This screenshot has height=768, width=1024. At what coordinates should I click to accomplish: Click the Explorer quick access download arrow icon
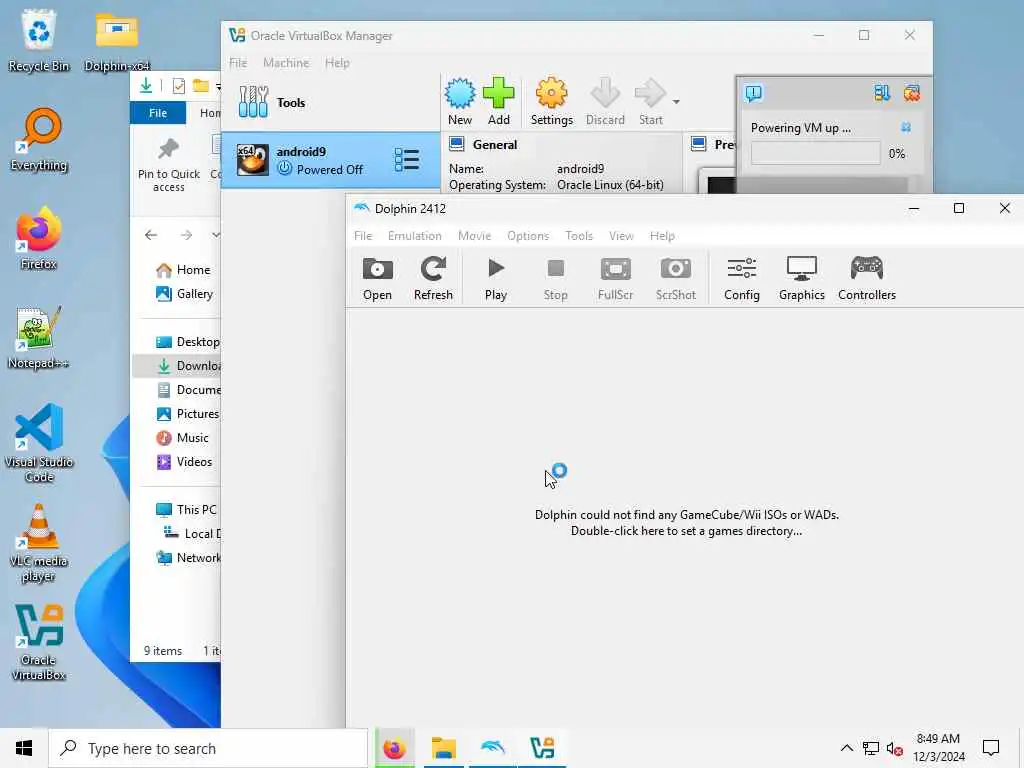146,86
